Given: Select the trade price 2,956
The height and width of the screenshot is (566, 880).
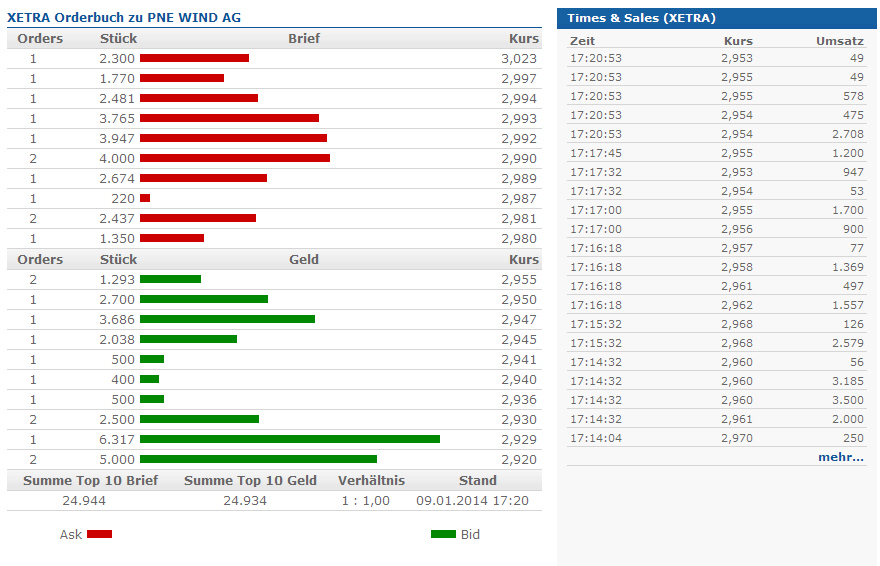Looking at the screenshot, I should (x=737, y=229).
